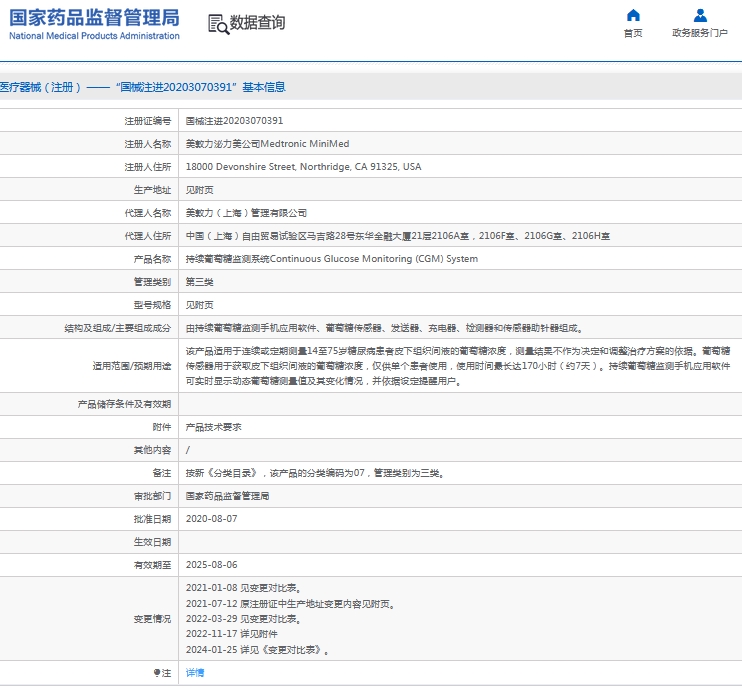This screenshot has height=689, width=742.
Task: Click the 注册人名称 row label
Action: 147,144
